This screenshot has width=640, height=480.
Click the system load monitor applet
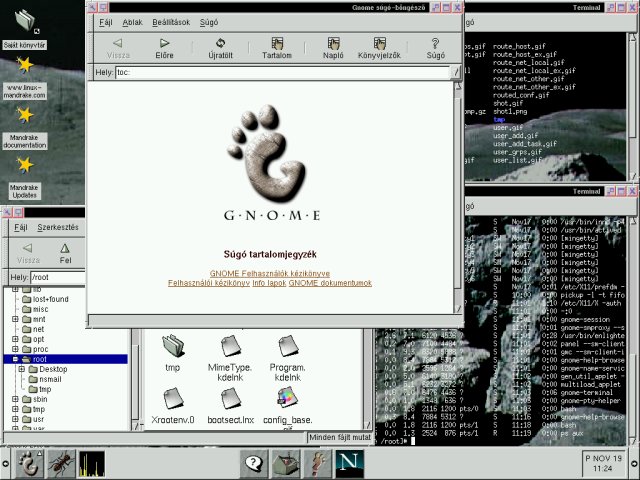(91, 464)
